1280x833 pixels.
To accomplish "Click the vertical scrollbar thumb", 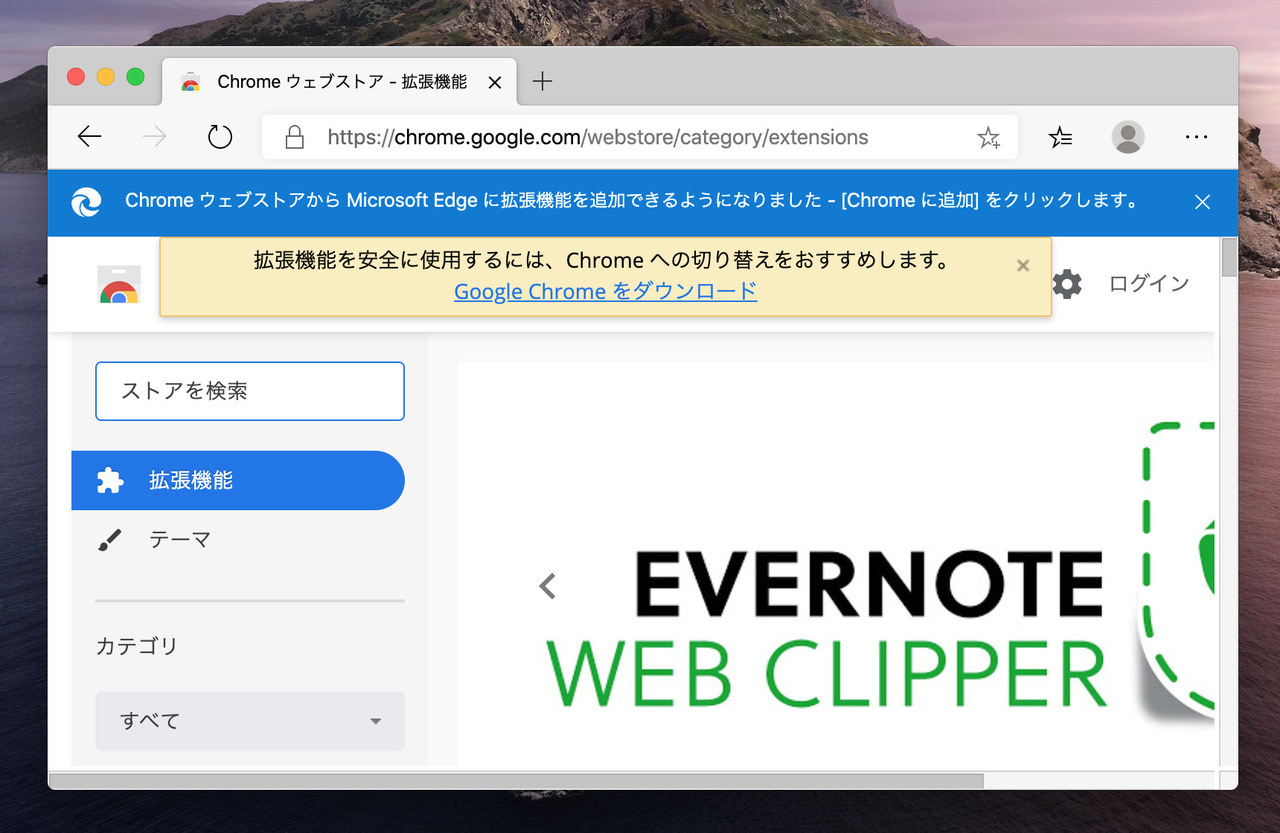I will (1229, 257).
